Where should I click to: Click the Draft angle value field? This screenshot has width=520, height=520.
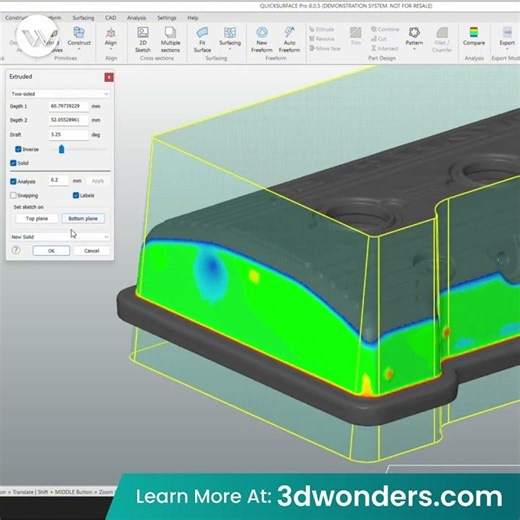pos(69,134)
